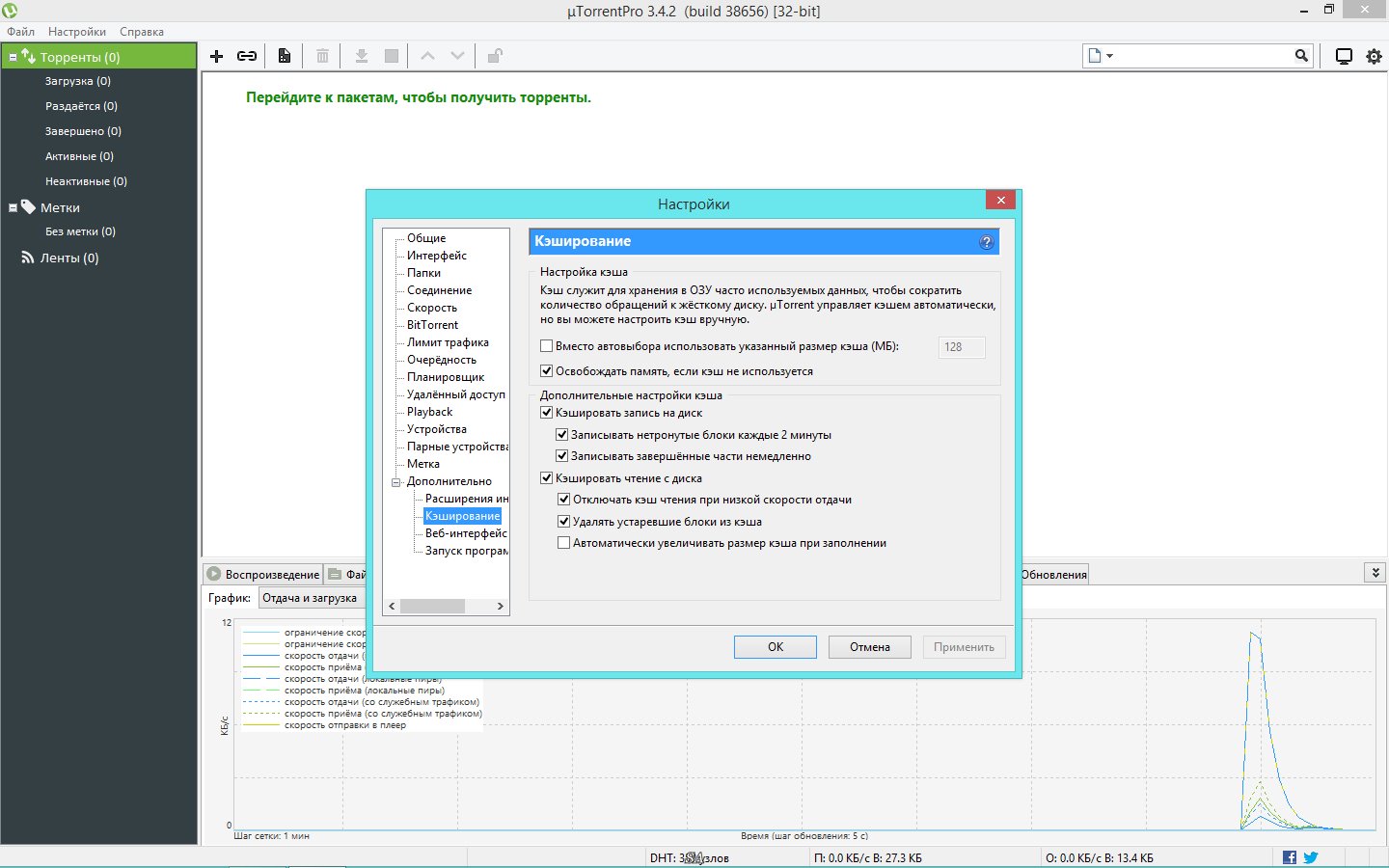Click the Remote monitor icon in toolbar
This screenshot has width=1389, height=868.
pyautogui.click(x=1344, y=56)
